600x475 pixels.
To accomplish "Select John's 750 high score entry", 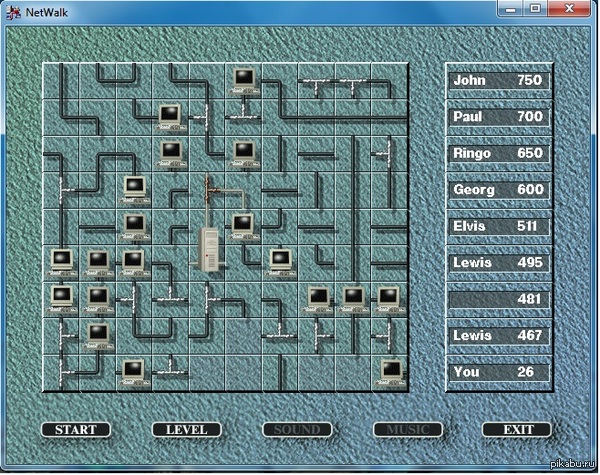I will click(x=497, y=80).
